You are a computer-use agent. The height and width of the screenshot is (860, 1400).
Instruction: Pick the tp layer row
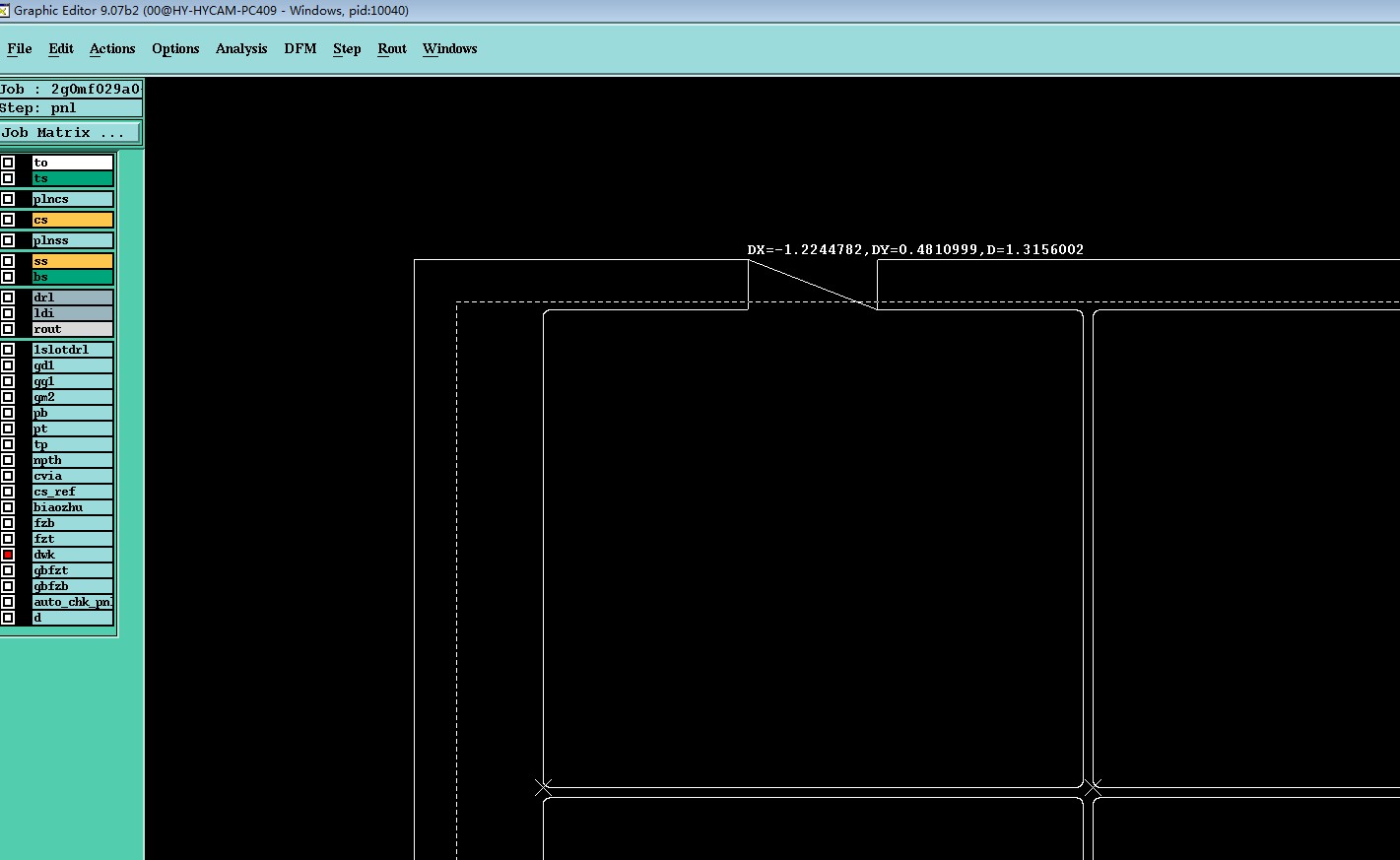(73, 444)
